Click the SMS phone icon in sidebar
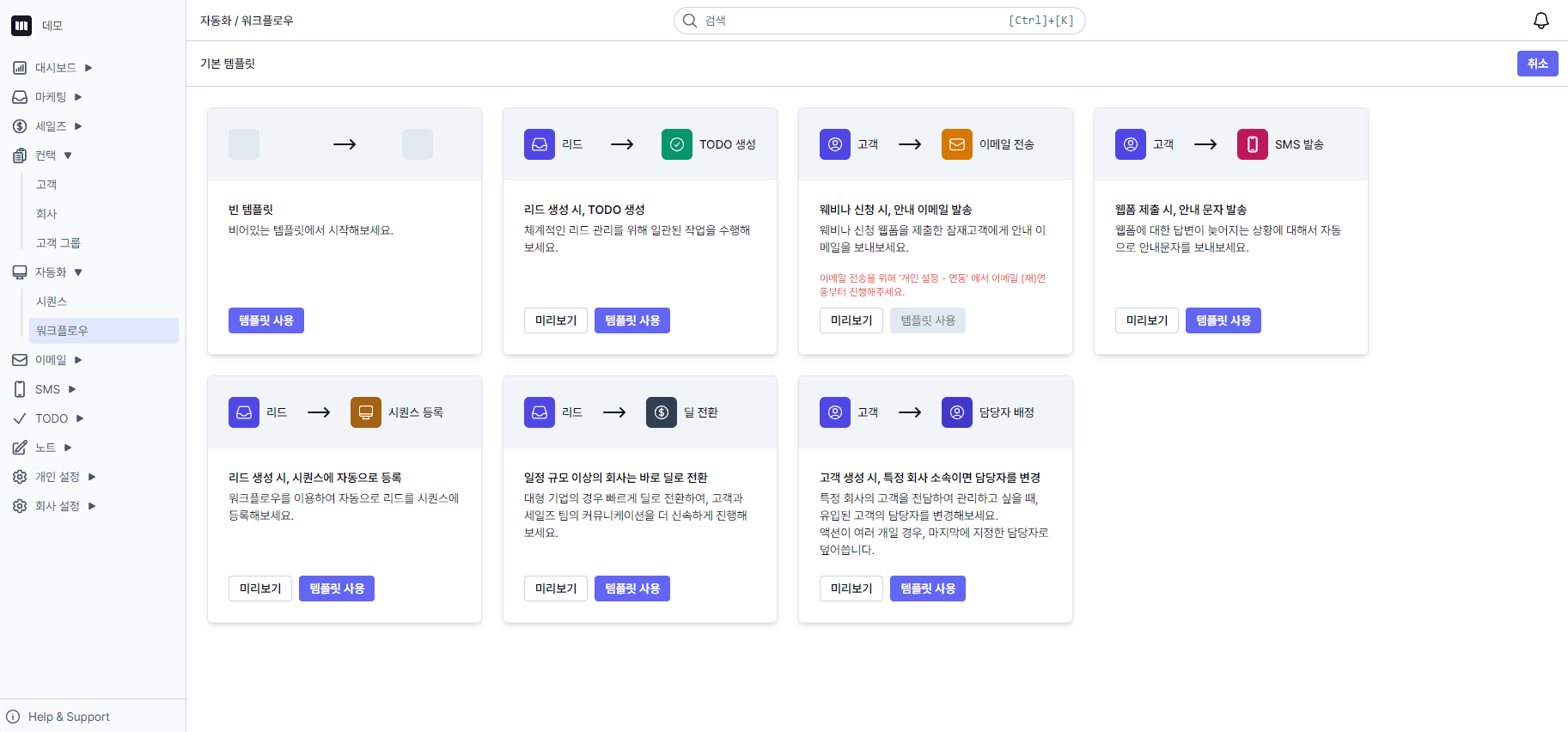1568x732 pixels. pyautogui.click(x=20, y=389)
